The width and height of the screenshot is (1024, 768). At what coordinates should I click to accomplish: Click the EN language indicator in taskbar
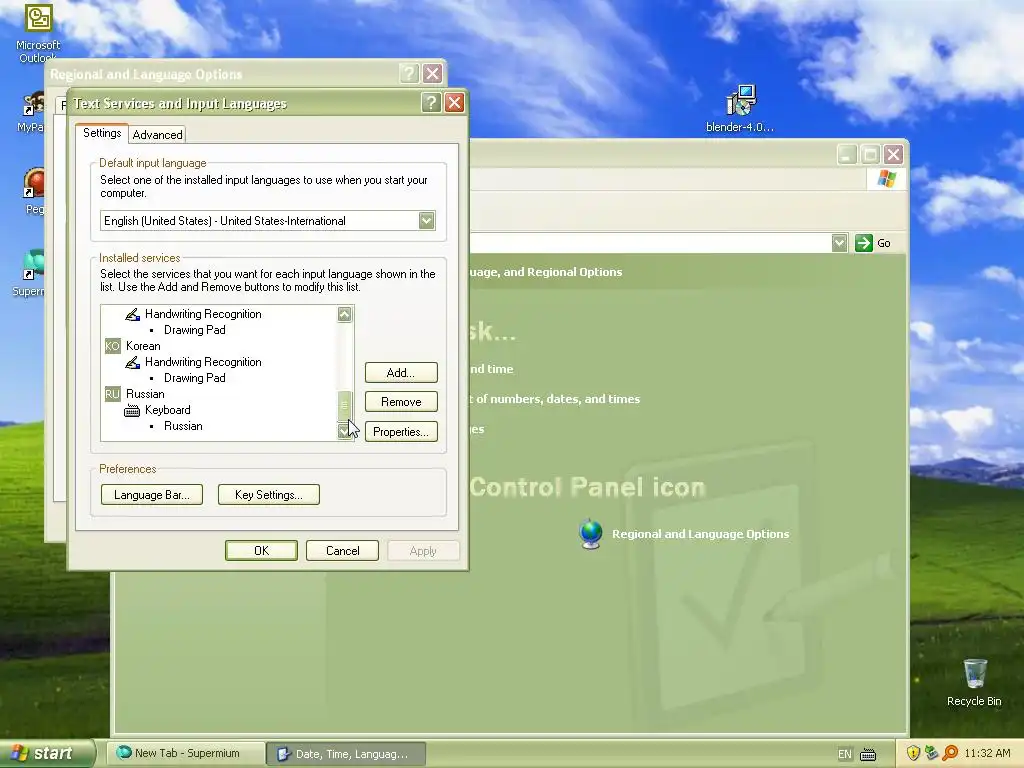tap(844, 754)
